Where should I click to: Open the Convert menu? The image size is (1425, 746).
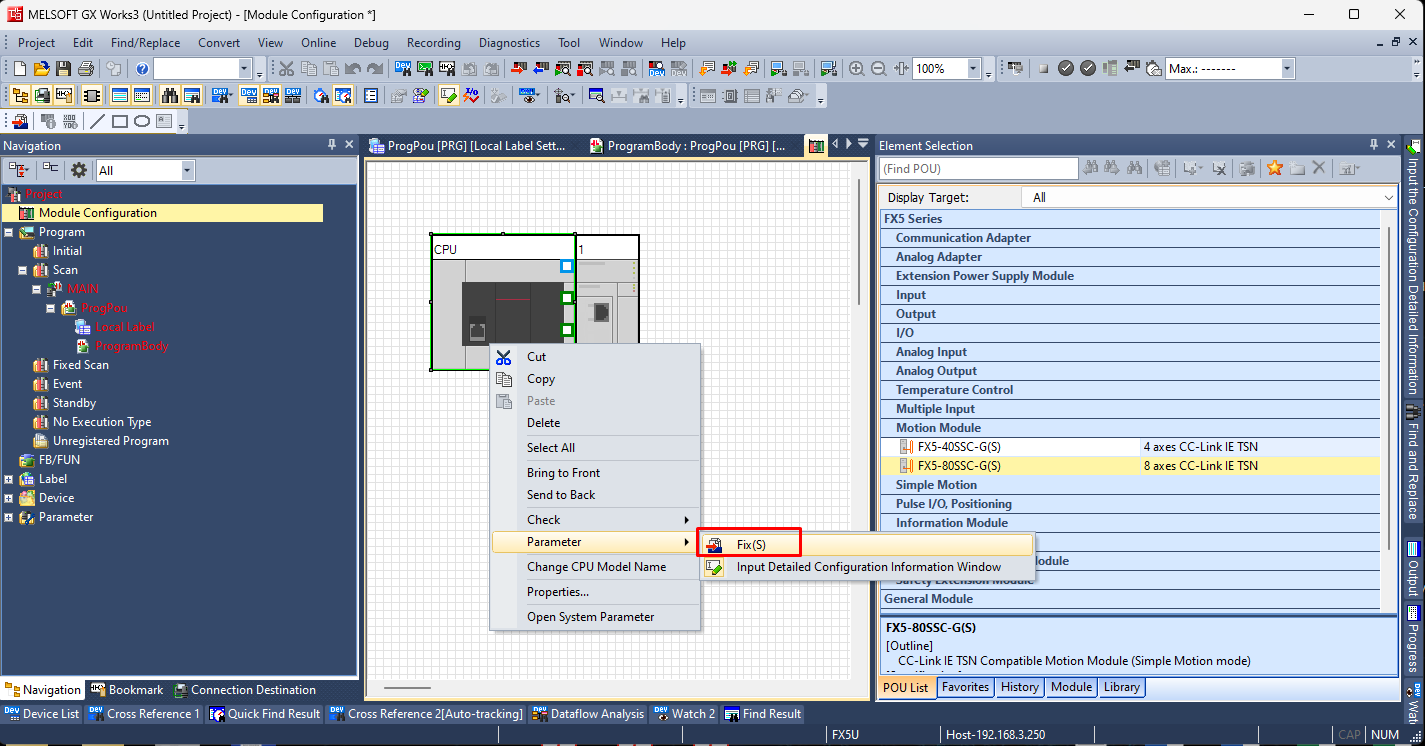pyautogui.click(x=219, y=43)
